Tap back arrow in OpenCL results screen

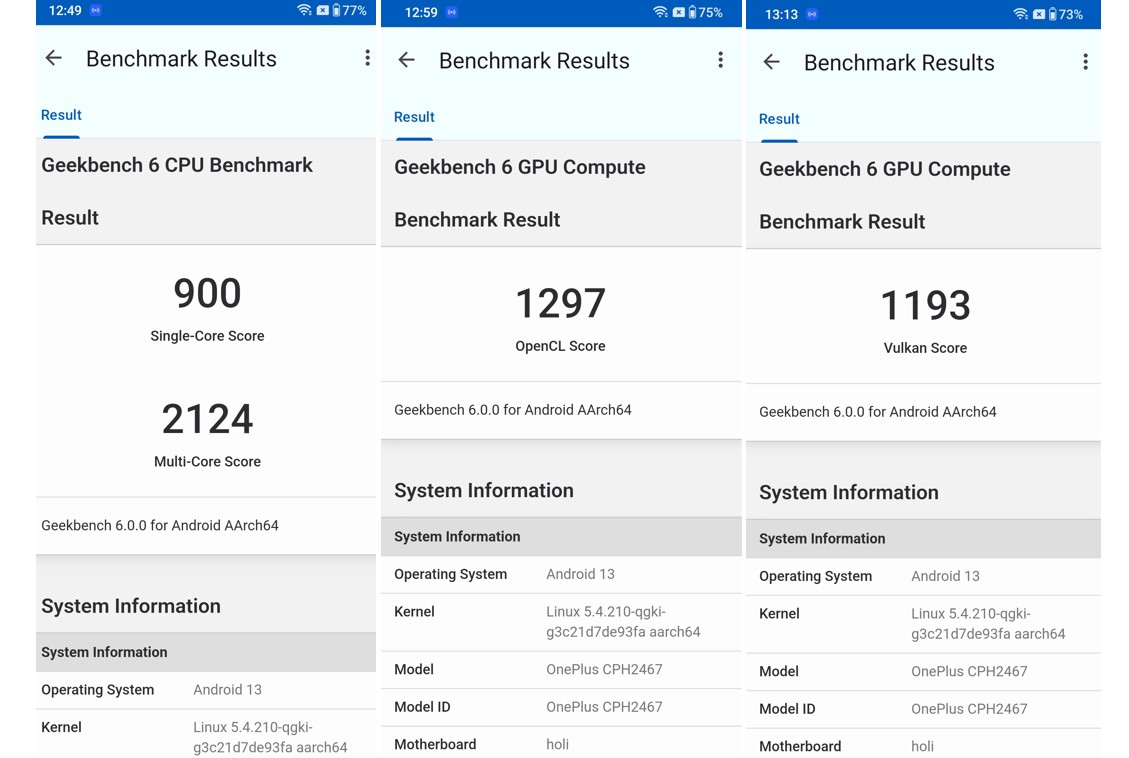click(x=407, y=60)
